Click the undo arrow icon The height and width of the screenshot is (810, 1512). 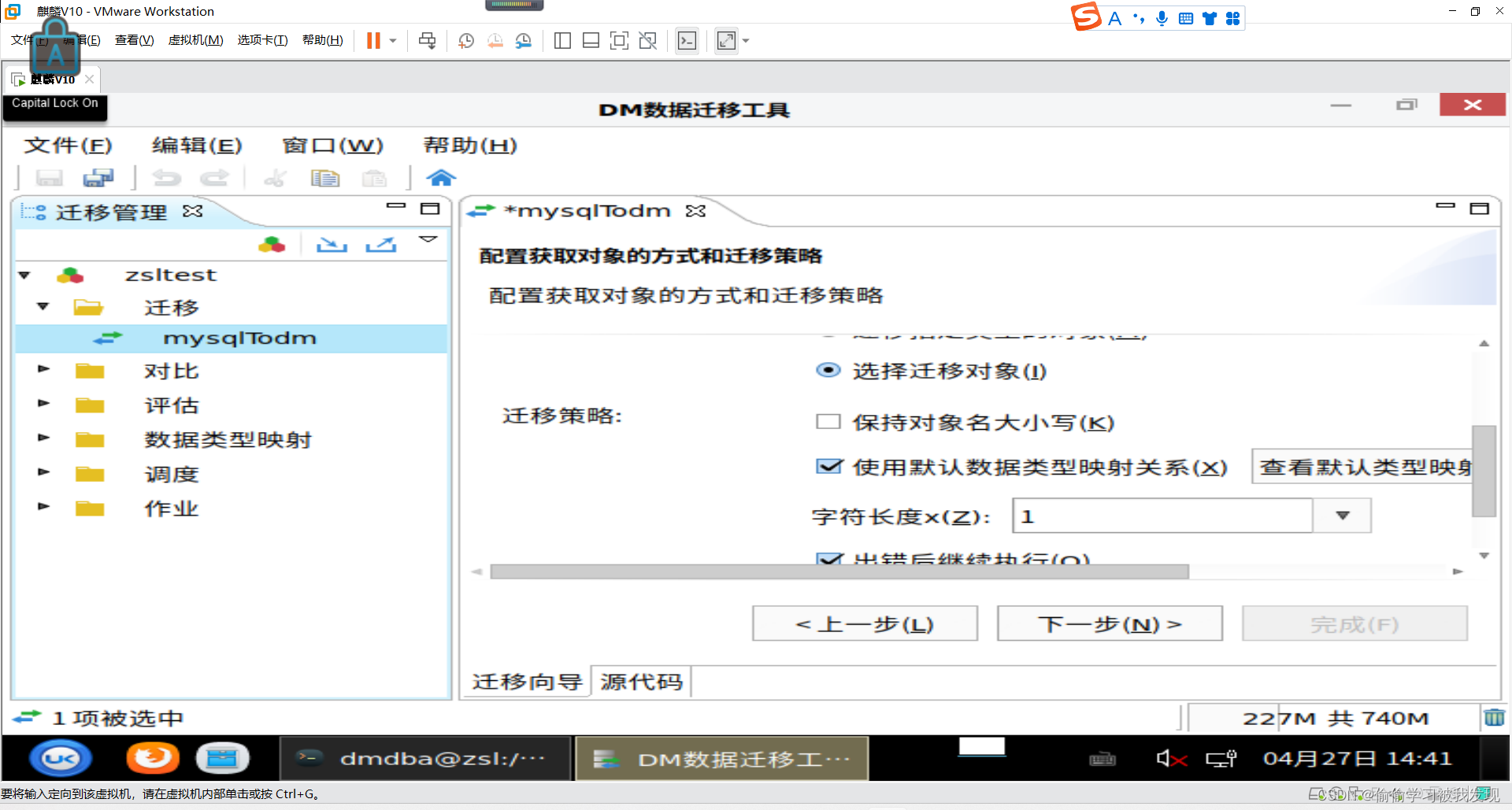click(x=166, y=178)
